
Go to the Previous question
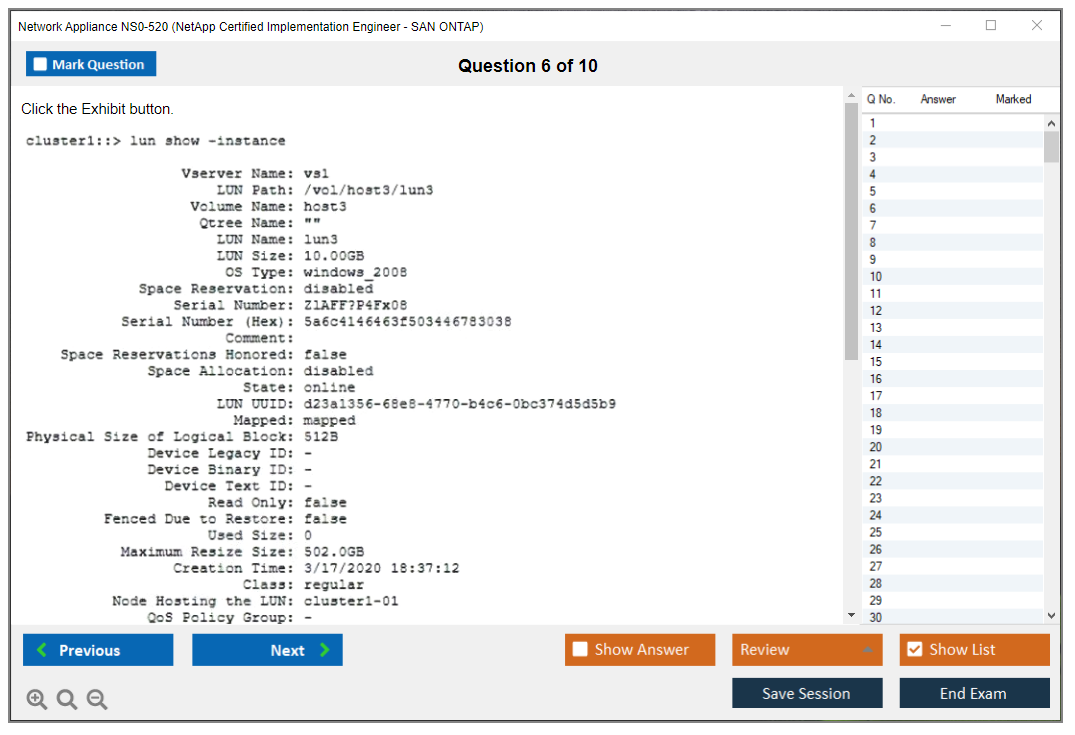[x=98, y=650]
